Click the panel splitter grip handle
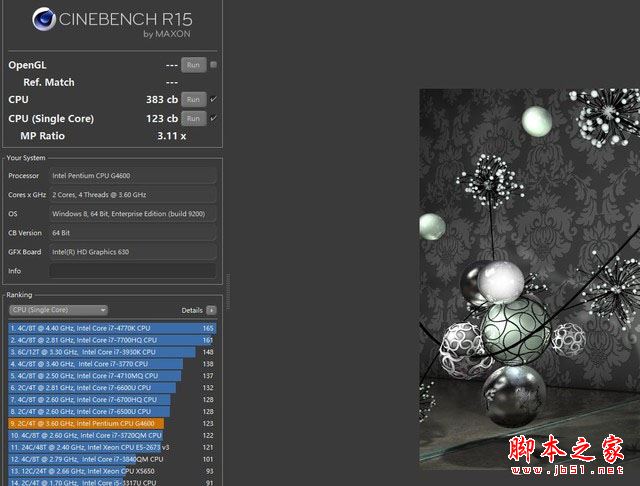This screenshot has height=486, width=640. 228,291
